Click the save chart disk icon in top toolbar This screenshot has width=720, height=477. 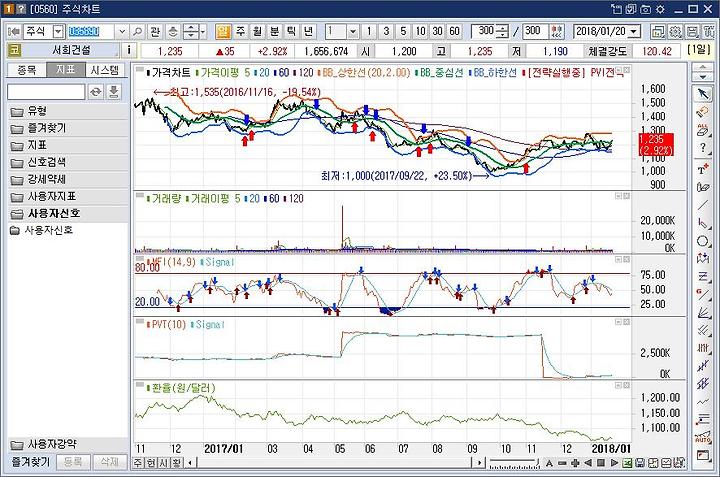tap(692, 32)
